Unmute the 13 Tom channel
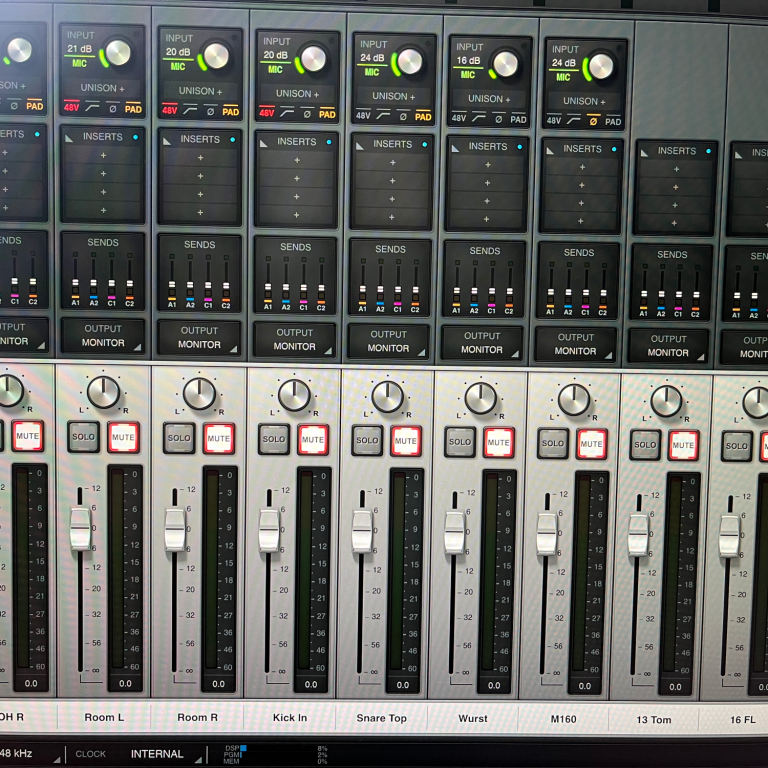Image resolution: width=768 pixels, height=768 pixels. tap(683, 445)
